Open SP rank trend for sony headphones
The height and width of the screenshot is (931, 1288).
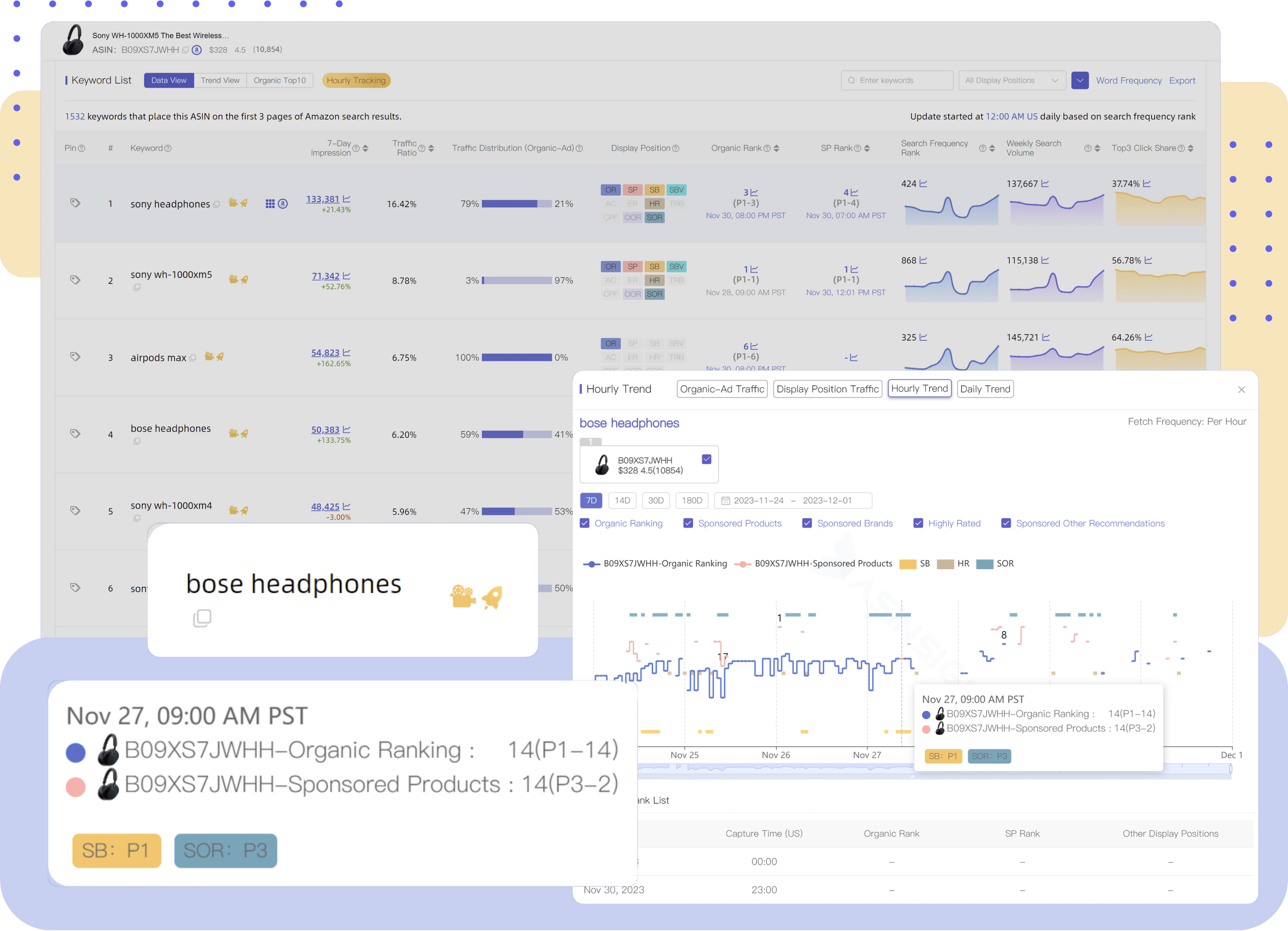coord(854,193)
